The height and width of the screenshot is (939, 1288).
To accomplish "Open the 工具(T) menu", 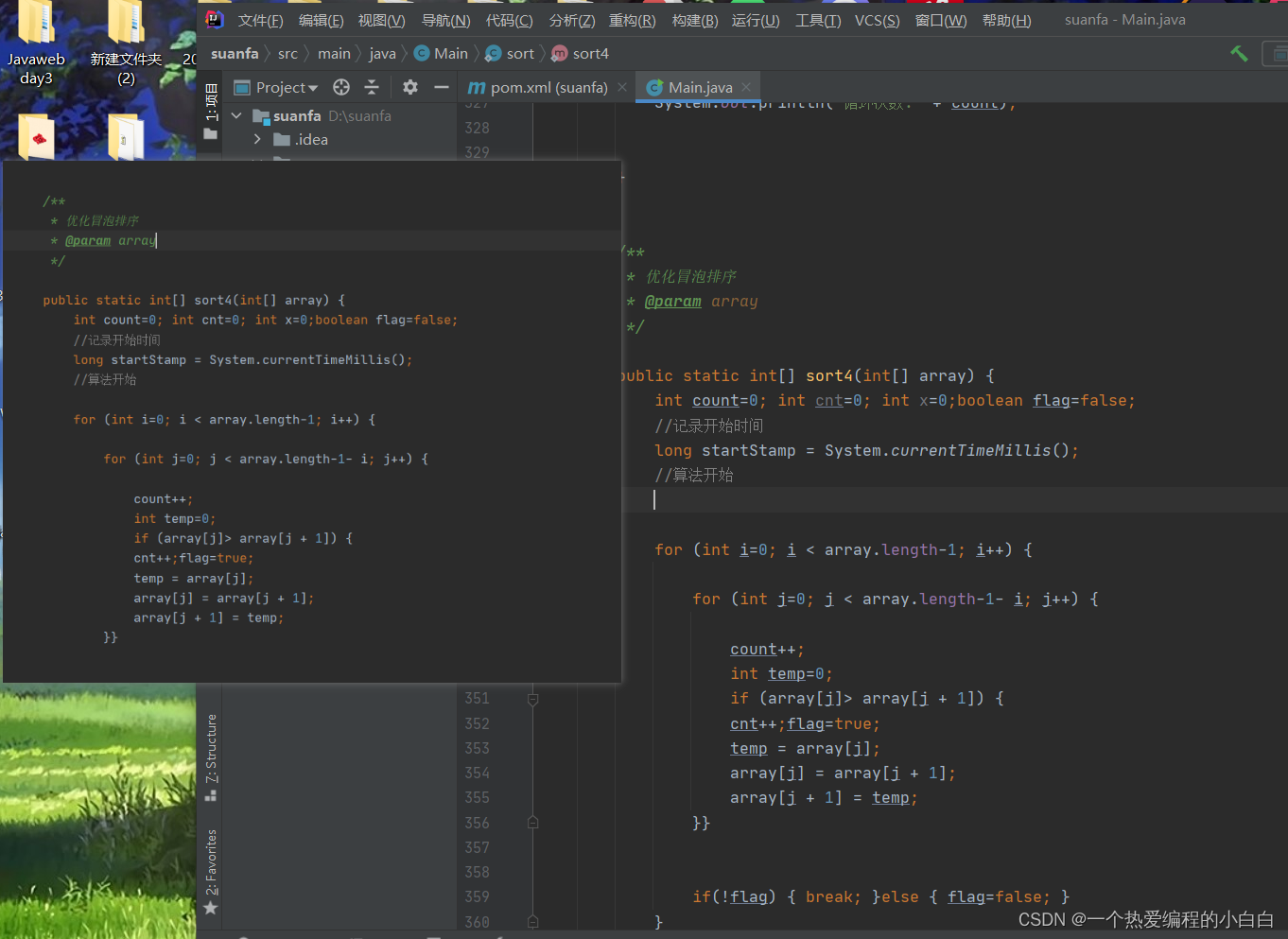I will pos(818,20).
